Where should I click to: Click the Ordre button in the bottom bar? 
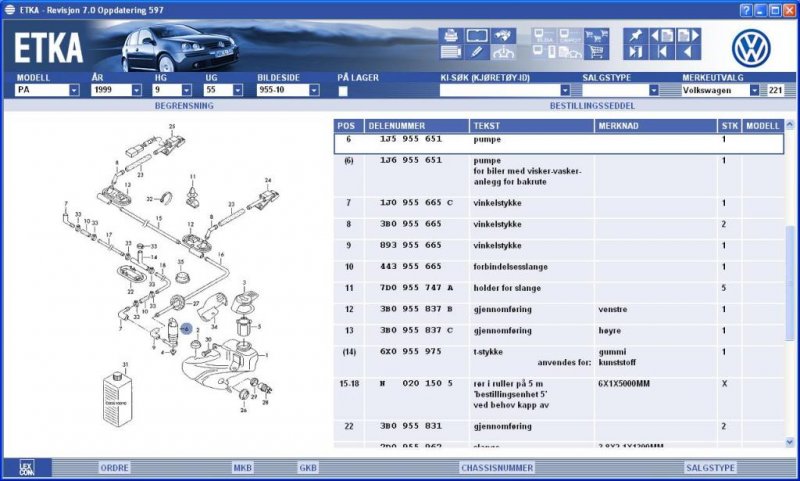114,467
